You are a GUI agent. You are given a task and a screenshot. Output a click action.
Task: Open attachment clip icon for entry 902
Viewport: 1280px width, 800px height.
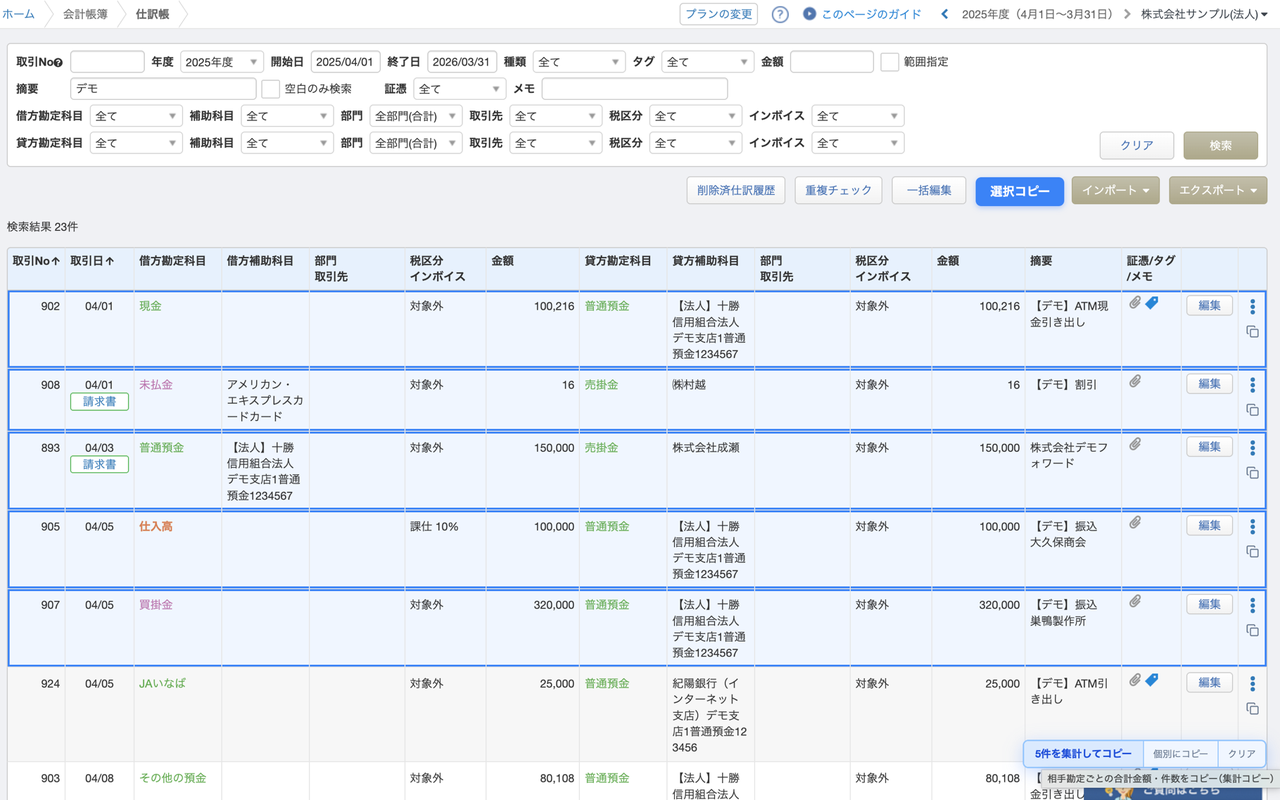1135,302
